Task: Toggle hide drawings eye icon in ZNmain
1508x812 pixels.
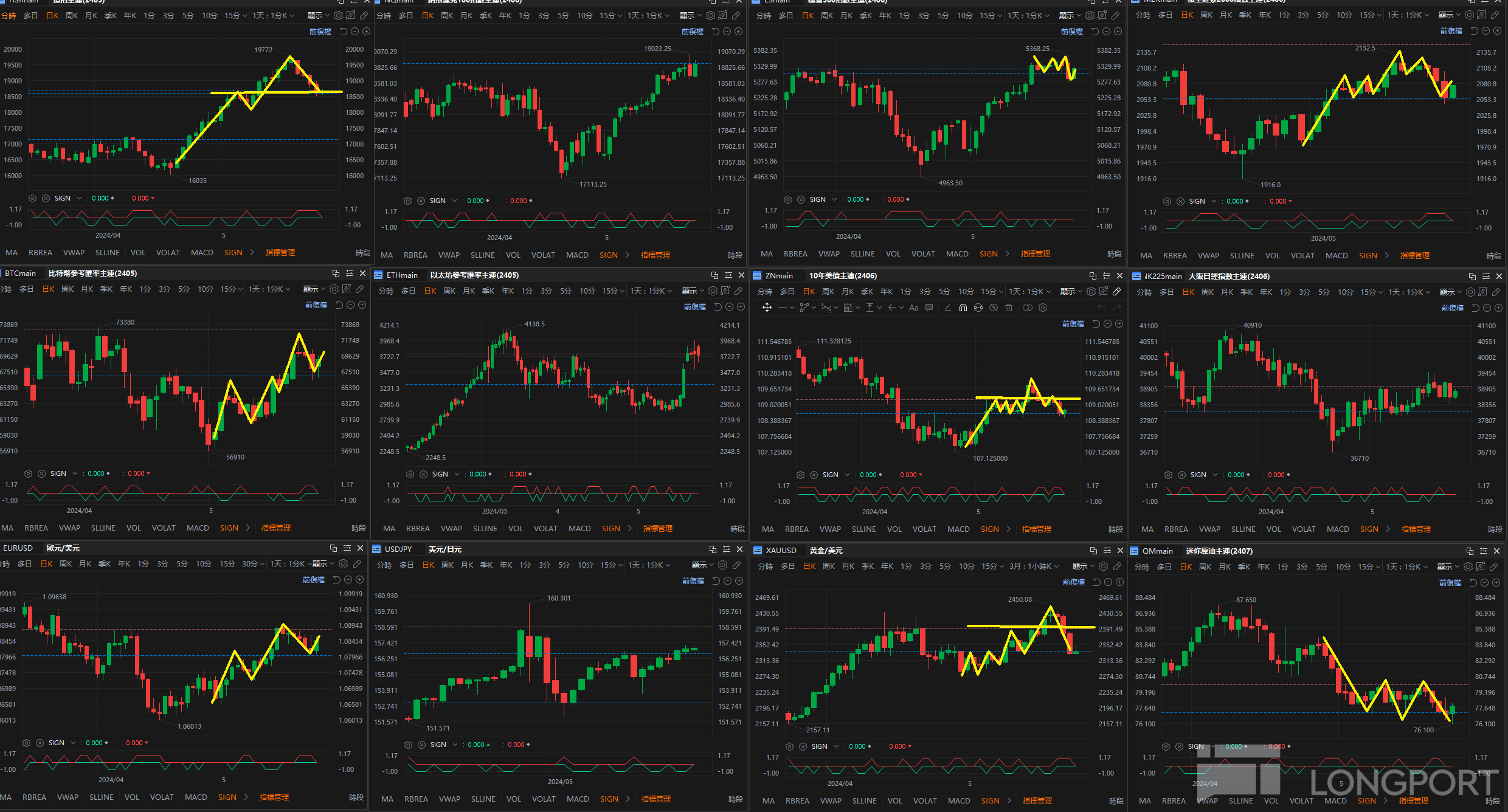Action: click(x=993, y=308)
